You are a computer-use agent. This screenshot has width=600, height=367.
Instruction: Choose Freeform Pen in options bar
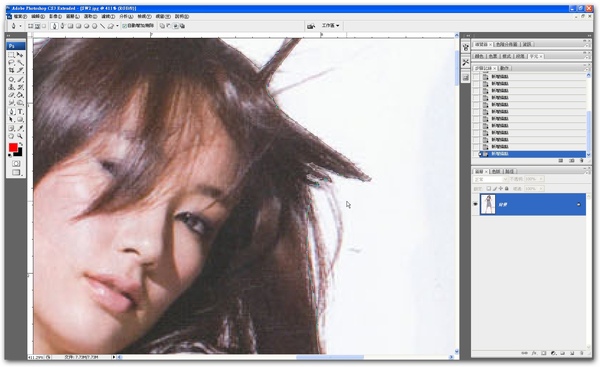(x=62, y=26)
